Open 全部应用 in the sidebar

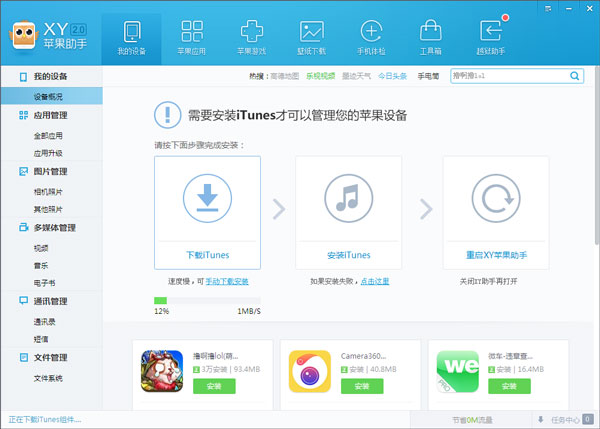[x=48, y=136]
